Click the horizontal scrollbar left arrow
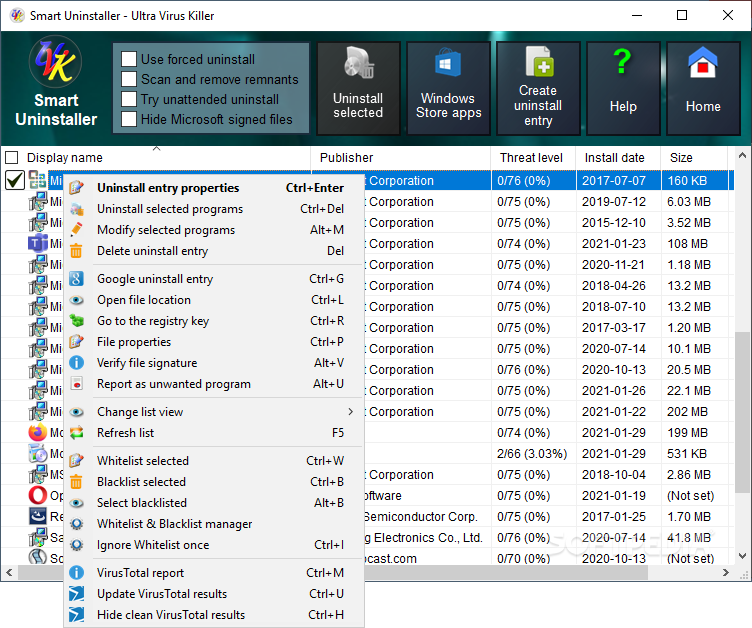The height and width of the screenshot is (628, 752). pyautogui.click(x=9, y=572)
